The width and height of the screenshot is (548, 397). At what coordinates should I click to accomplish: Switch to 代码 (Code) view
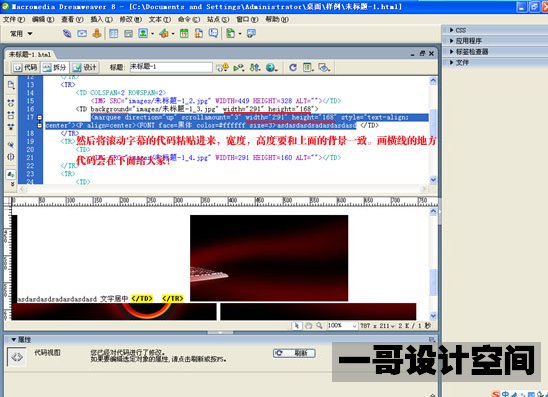[26, 67]
